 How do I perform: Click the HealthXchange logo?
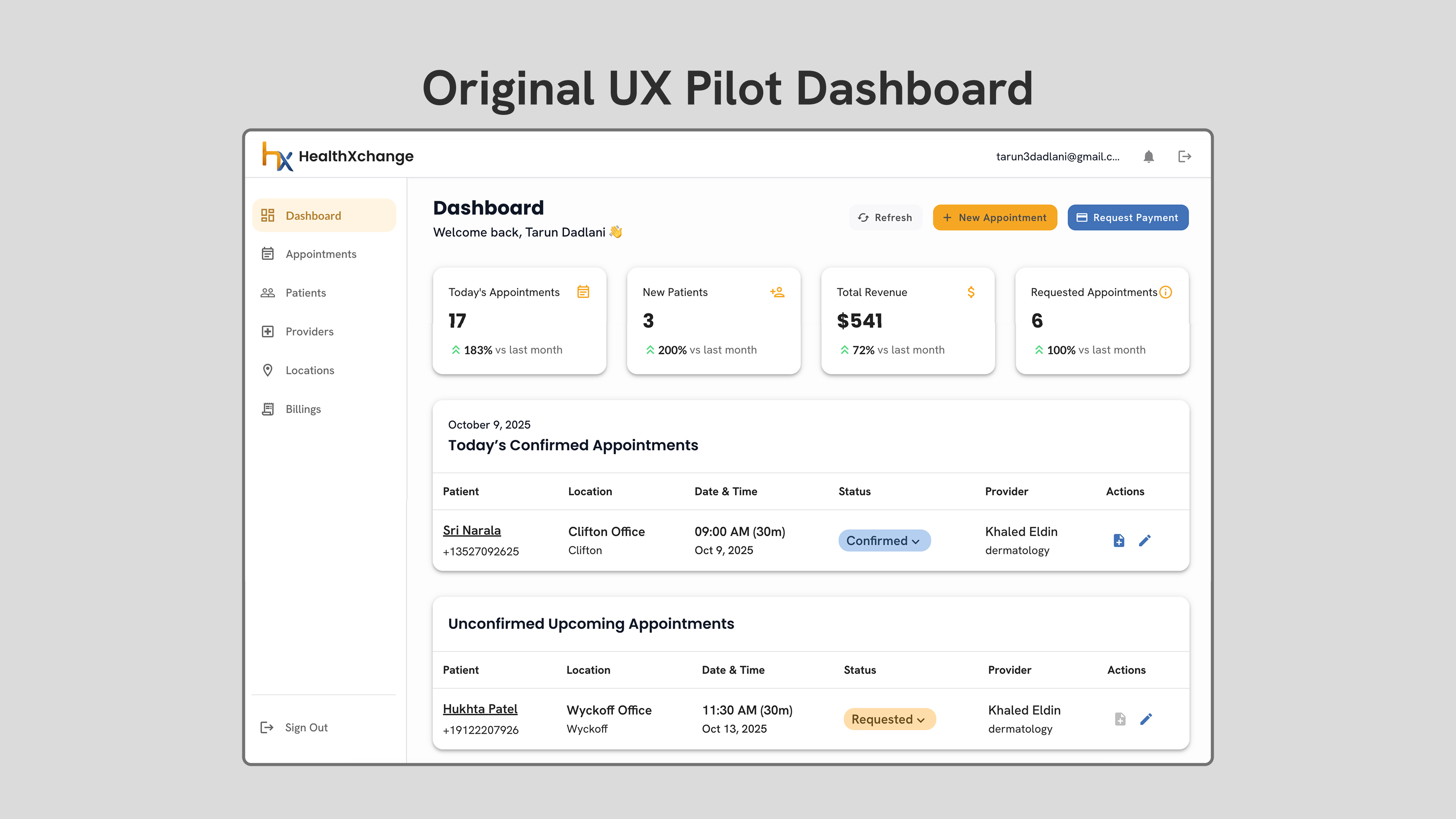tap(337, 156)
